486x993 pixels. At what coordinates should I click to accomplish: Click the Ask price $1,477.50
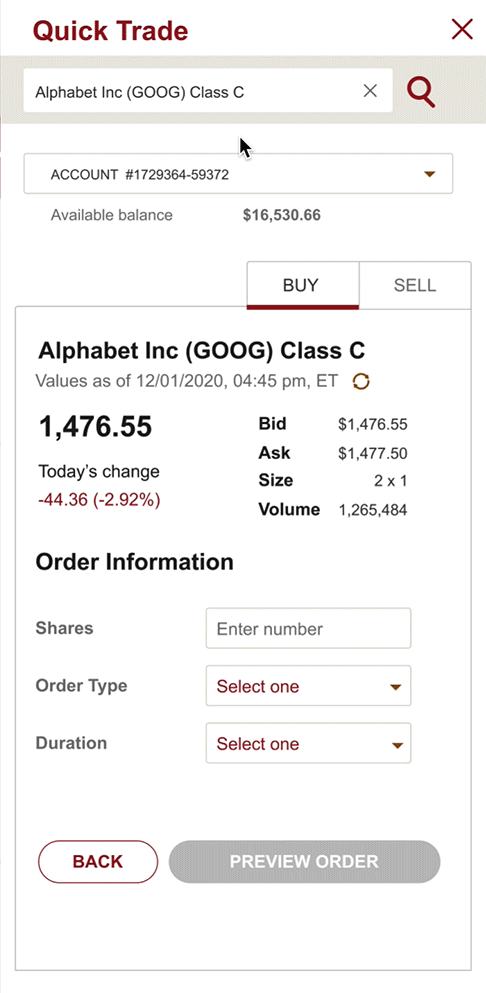[x=373, y=453]
